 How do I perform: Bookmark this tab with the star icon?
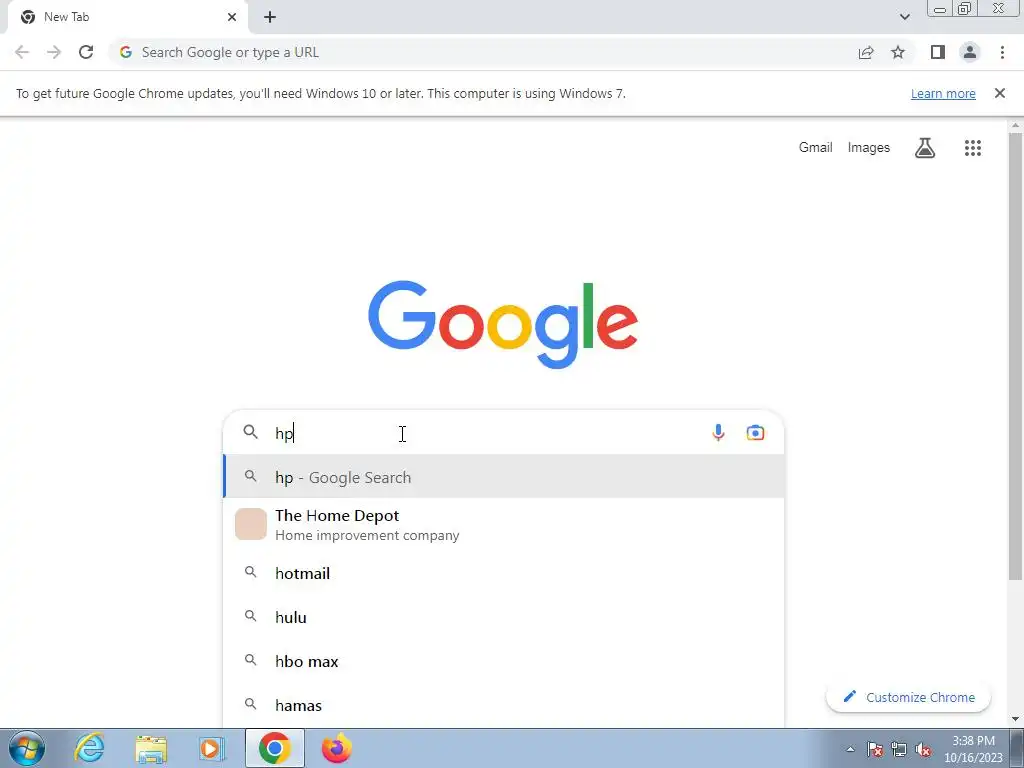point(898,52)
